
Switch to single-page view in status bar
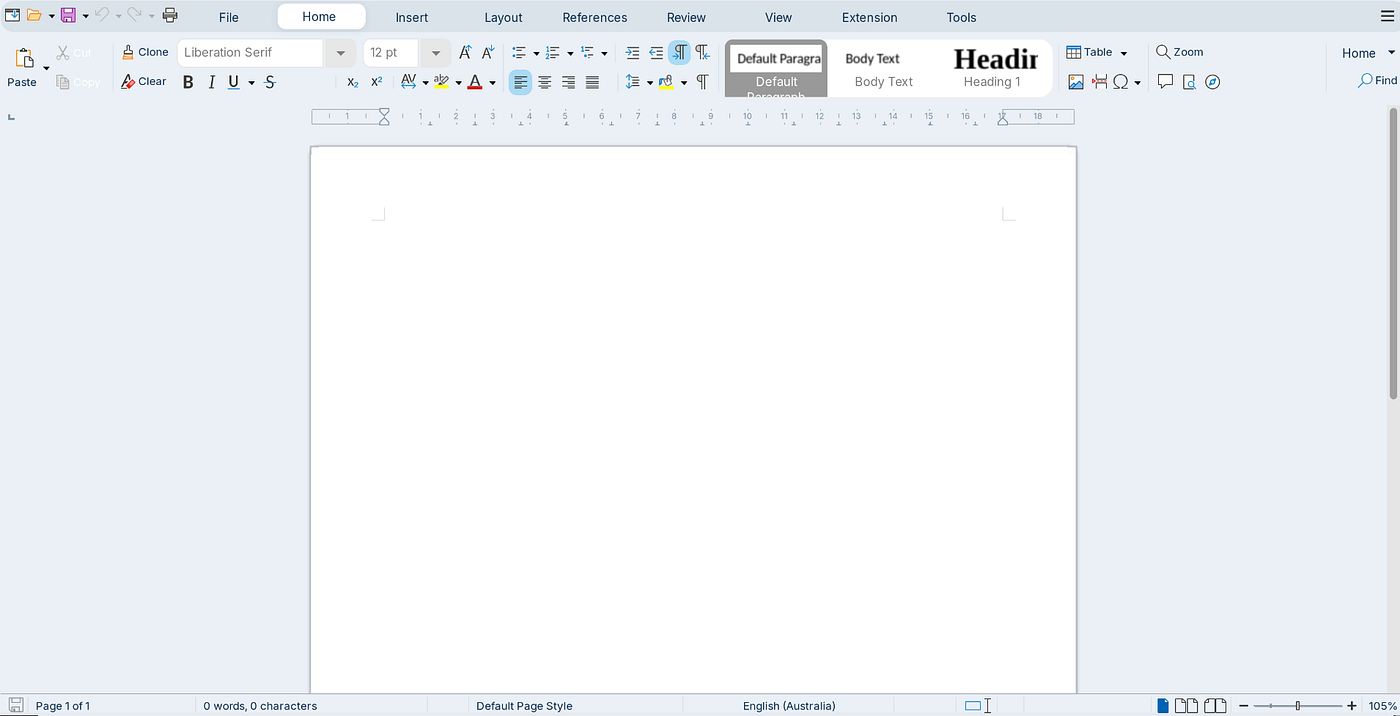(x=1163, y=706)
